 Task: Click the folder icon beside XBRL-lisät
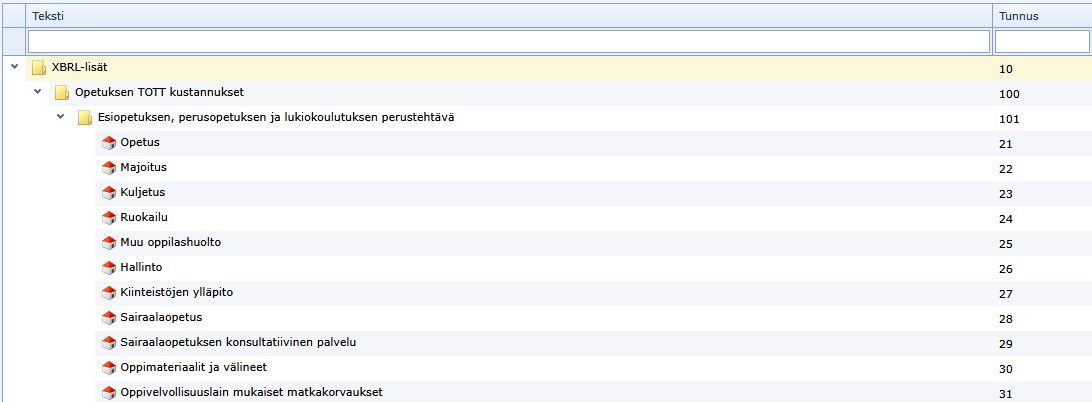(x=39, y=68)
